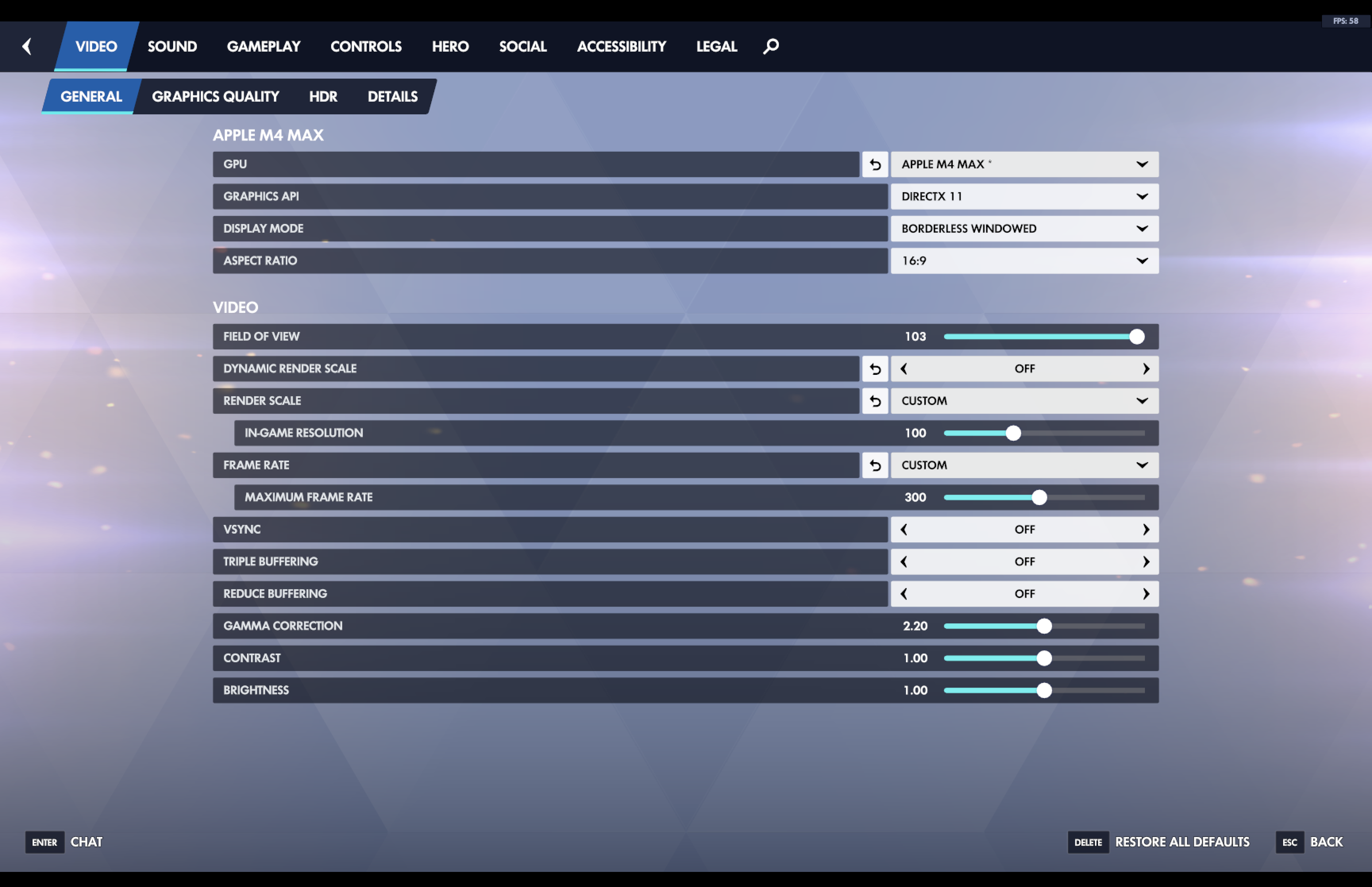Switch to the Video tab
The width and height of the screenshot is (1372, 887).
pyautogui.click(x=96, y=47)
